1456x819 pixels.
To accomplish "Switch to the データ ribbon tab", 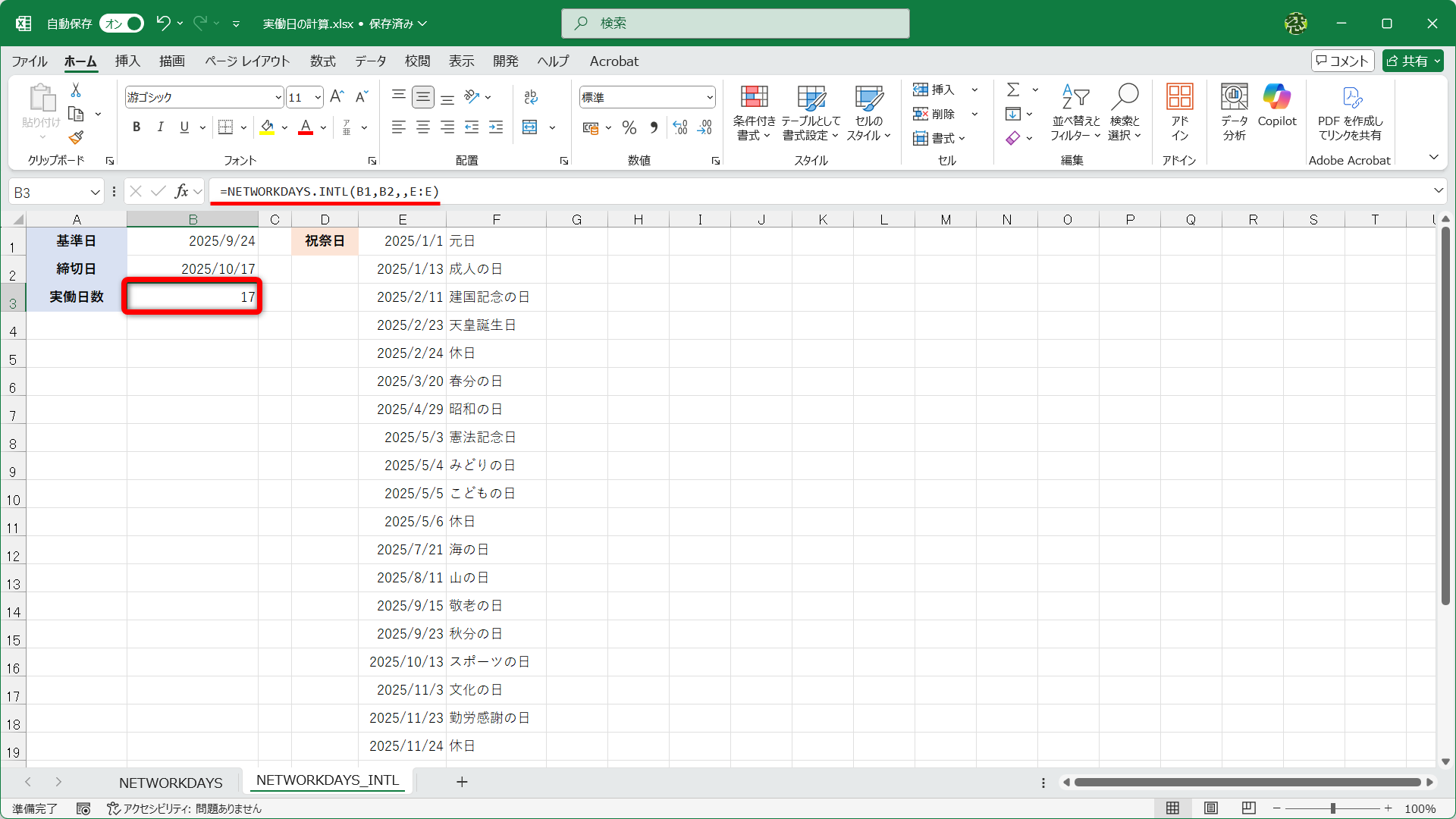I will [370, 61].
